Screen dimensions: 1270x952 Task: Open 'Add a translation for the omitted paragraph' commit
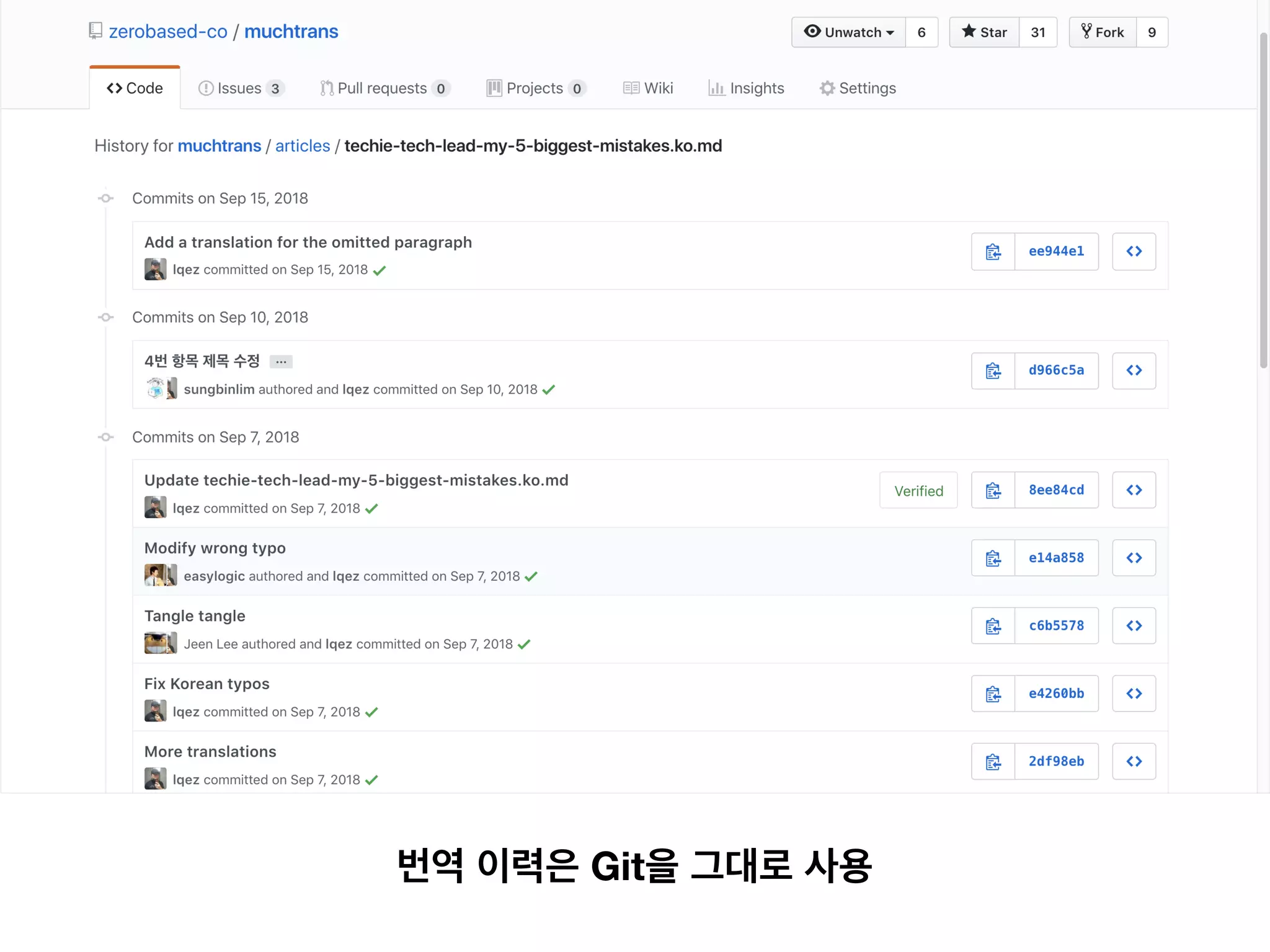pyautogui.click(x=308, y=242)
